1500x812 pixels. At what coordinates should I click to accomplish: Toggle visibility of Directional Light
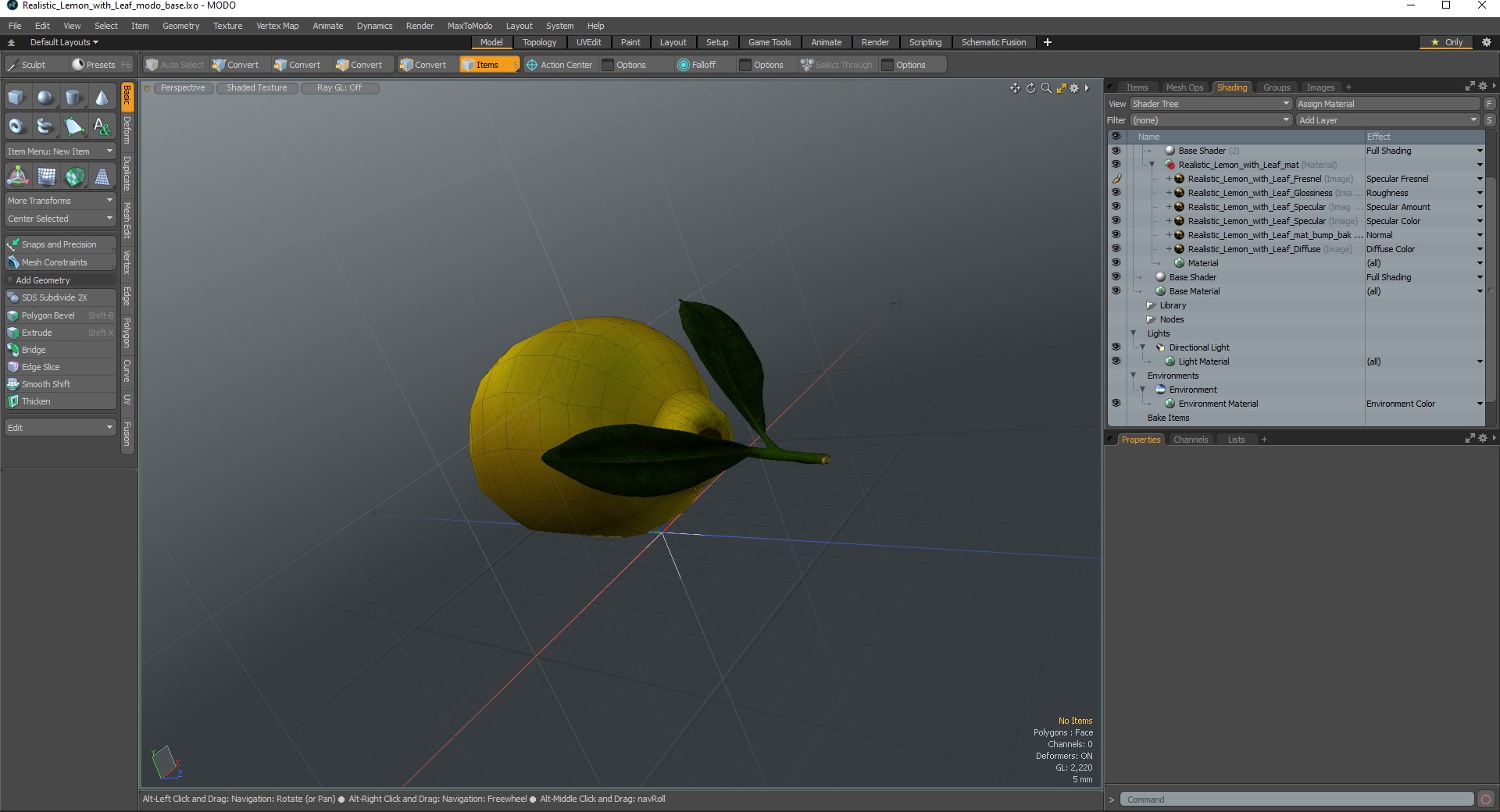[x=1116, y=347]
